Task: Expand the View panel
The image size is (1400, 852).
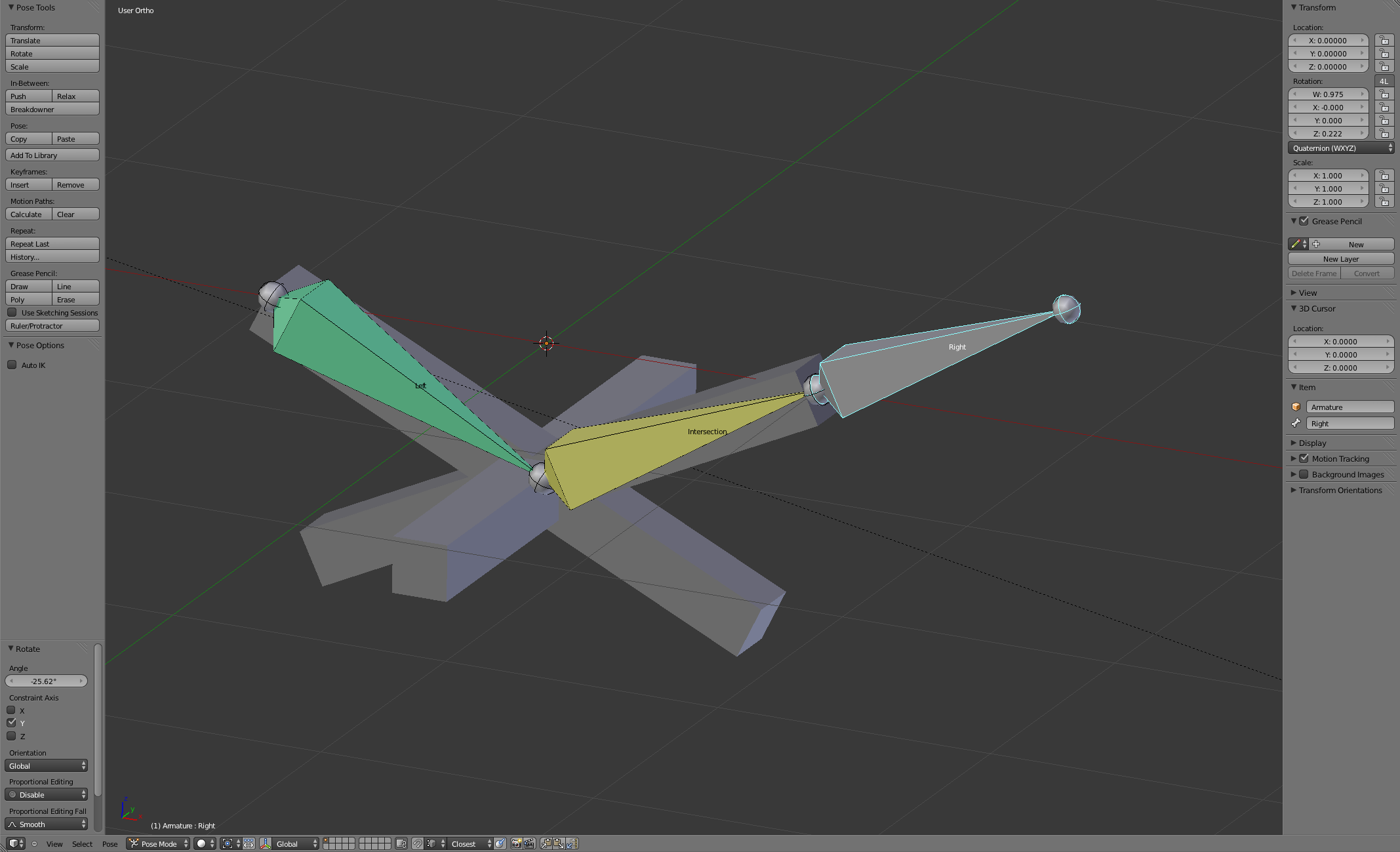Action: click(x=1308, y=293)
